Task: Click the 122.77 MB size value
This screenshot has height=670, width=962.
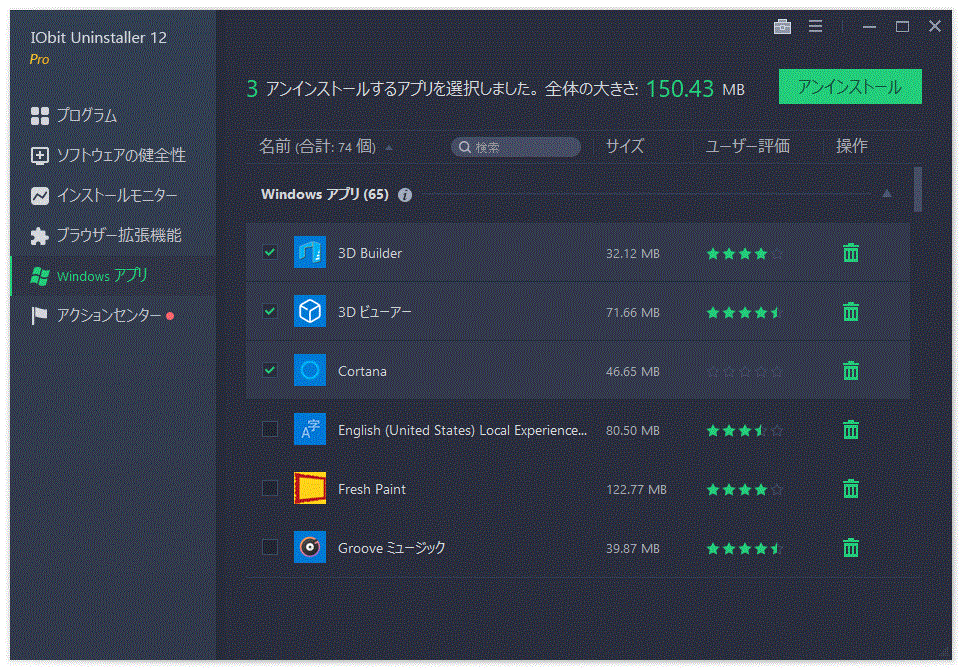Action: (636, 490)
